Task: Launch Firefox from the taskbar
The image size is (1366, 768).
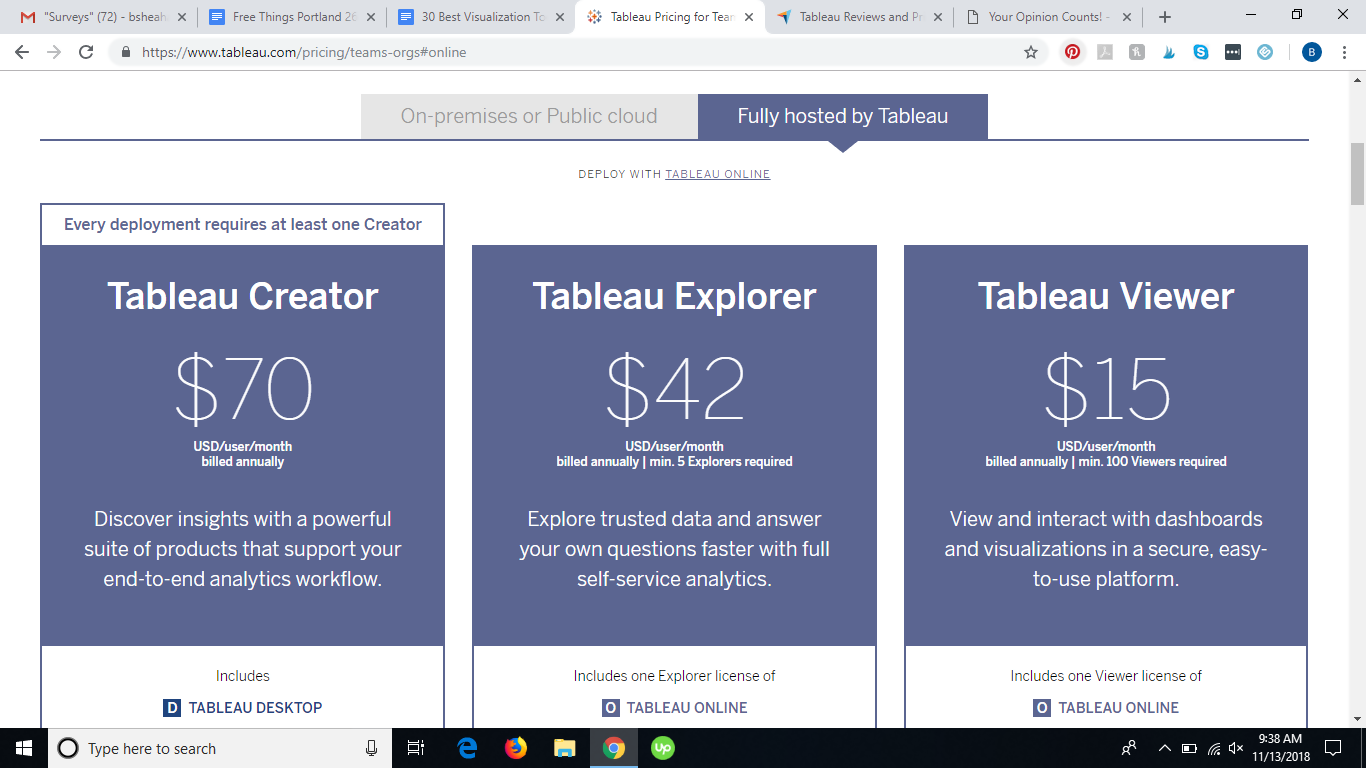Action: 516,748
